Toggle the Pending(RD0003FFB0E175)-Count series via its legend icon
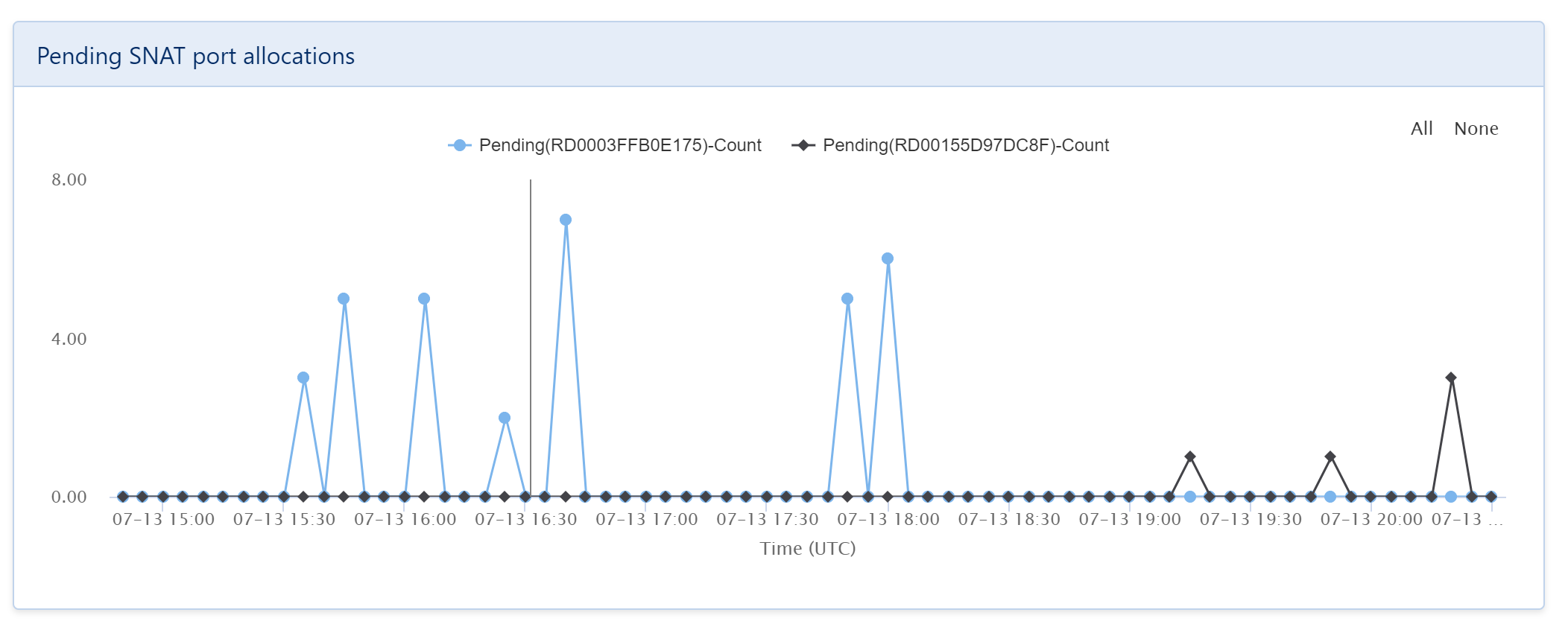The width and height of the screenshot is (1568, 627). point(460,145)
